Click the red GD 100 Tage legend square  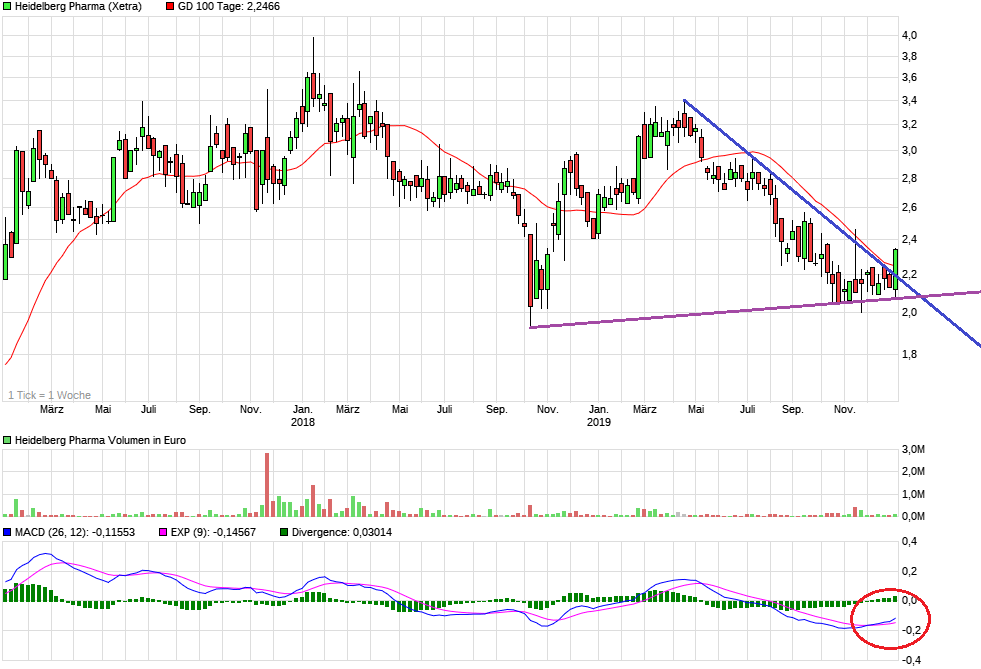pos(169,6)
